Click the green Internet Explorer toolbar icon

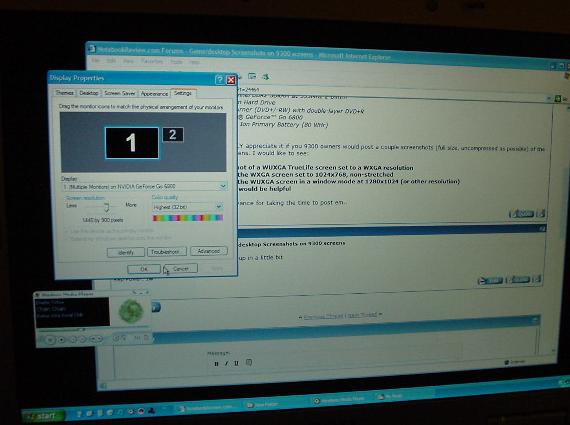click(x=266, y=76)
